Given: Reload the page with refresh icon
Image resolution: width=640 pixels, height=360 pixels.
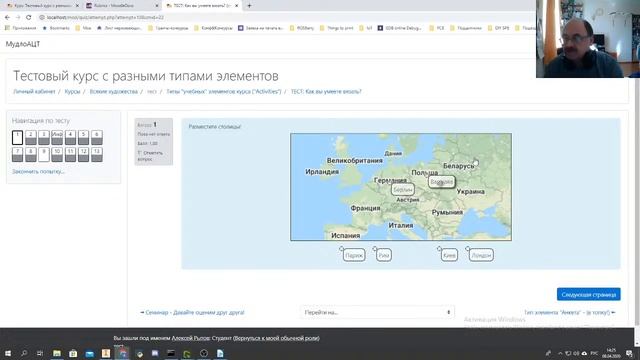Looking at the screenshot, I should tap(29, 17).
